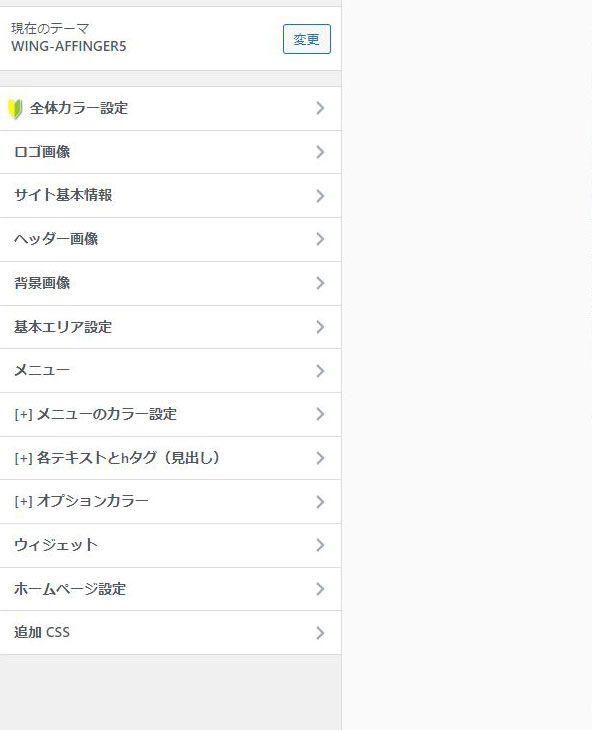Open ホームページ設定 panel
The image size is (592, 730).
pyautogui.click(x=170, y=589)
